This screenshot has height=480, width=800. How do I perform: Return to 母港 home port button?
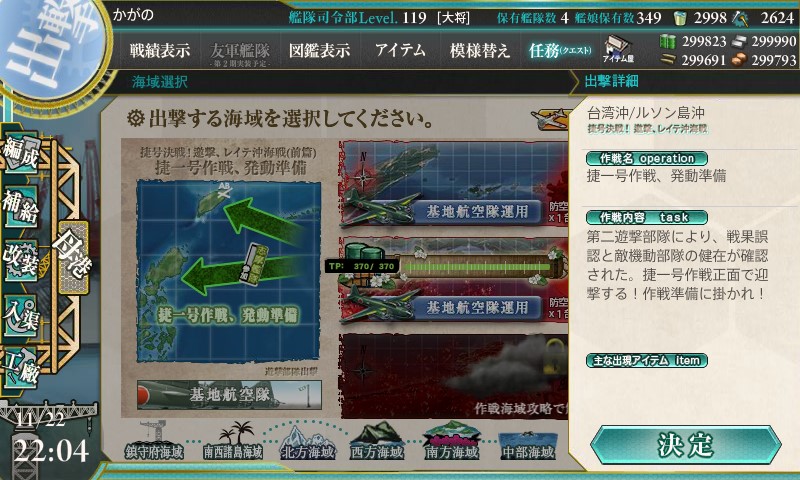coord(73,257)
